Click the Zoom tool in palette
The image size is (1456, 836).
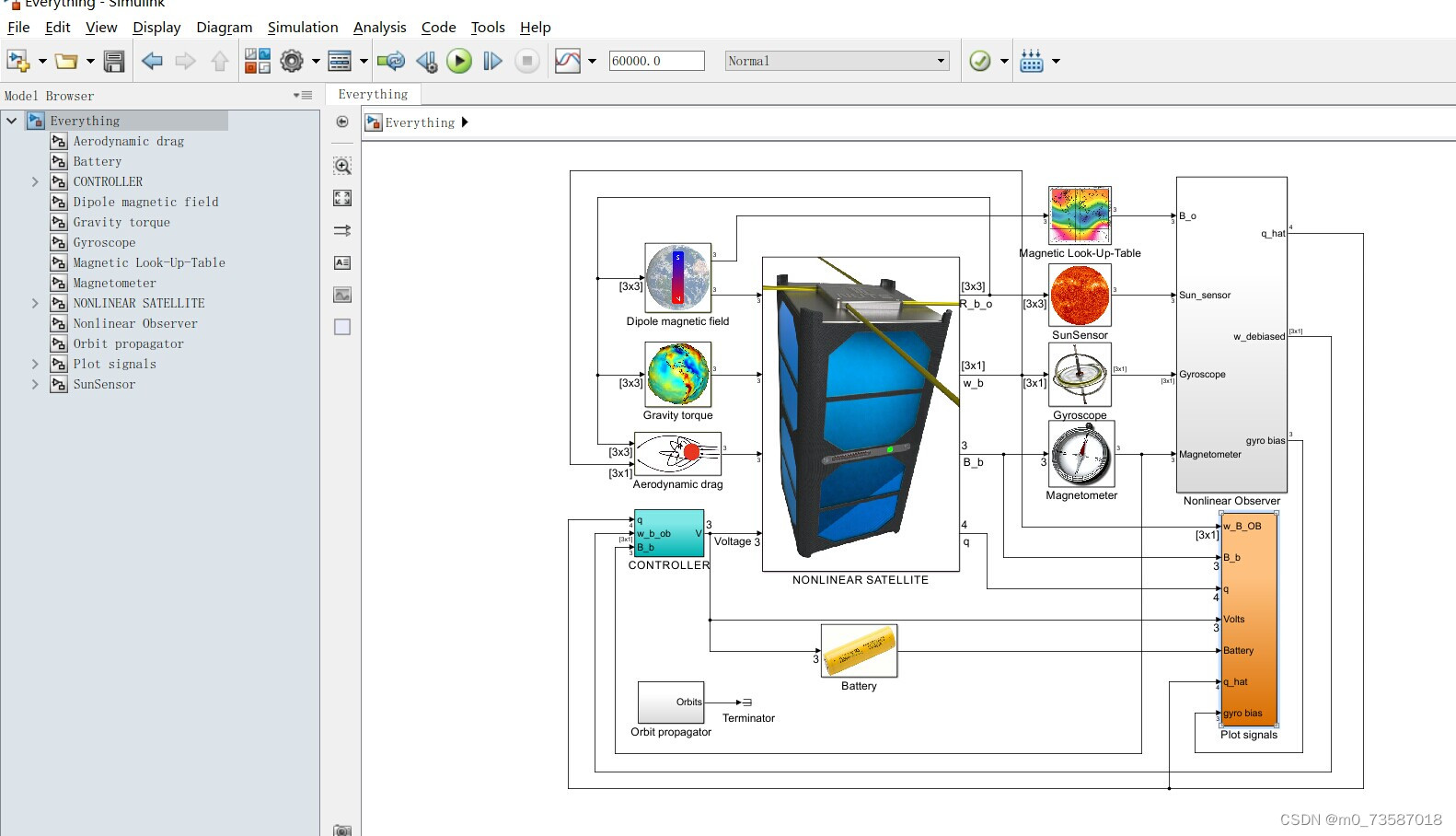point(342,166)
